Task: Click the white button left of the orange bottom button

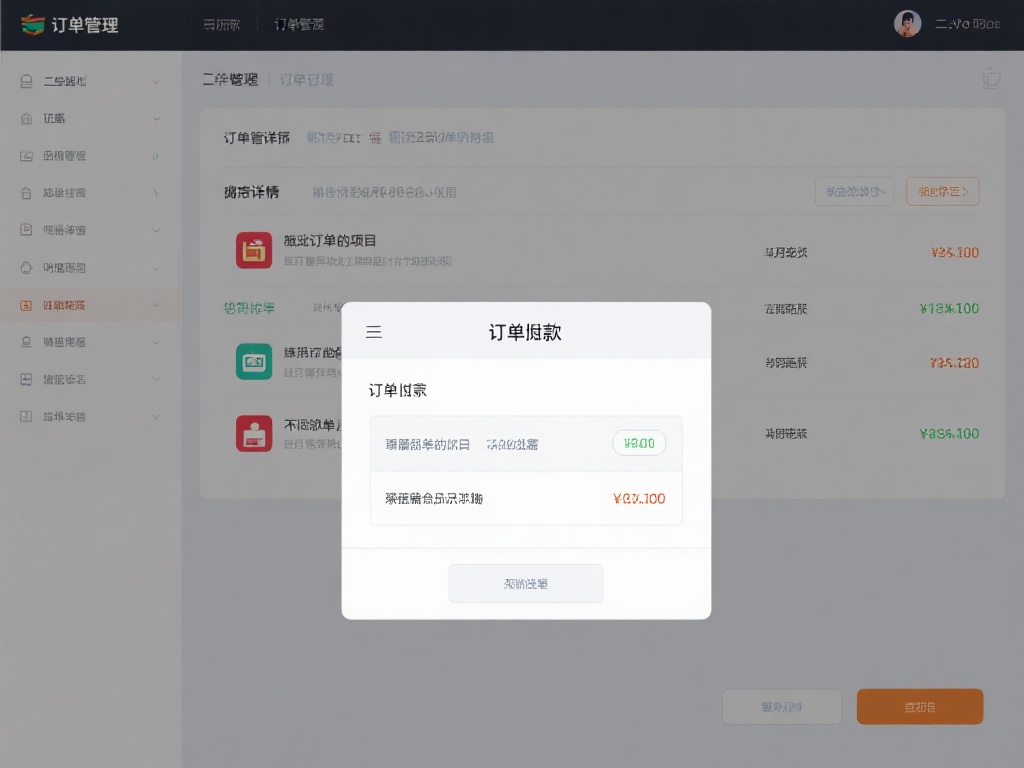Action: pos(781,707)
